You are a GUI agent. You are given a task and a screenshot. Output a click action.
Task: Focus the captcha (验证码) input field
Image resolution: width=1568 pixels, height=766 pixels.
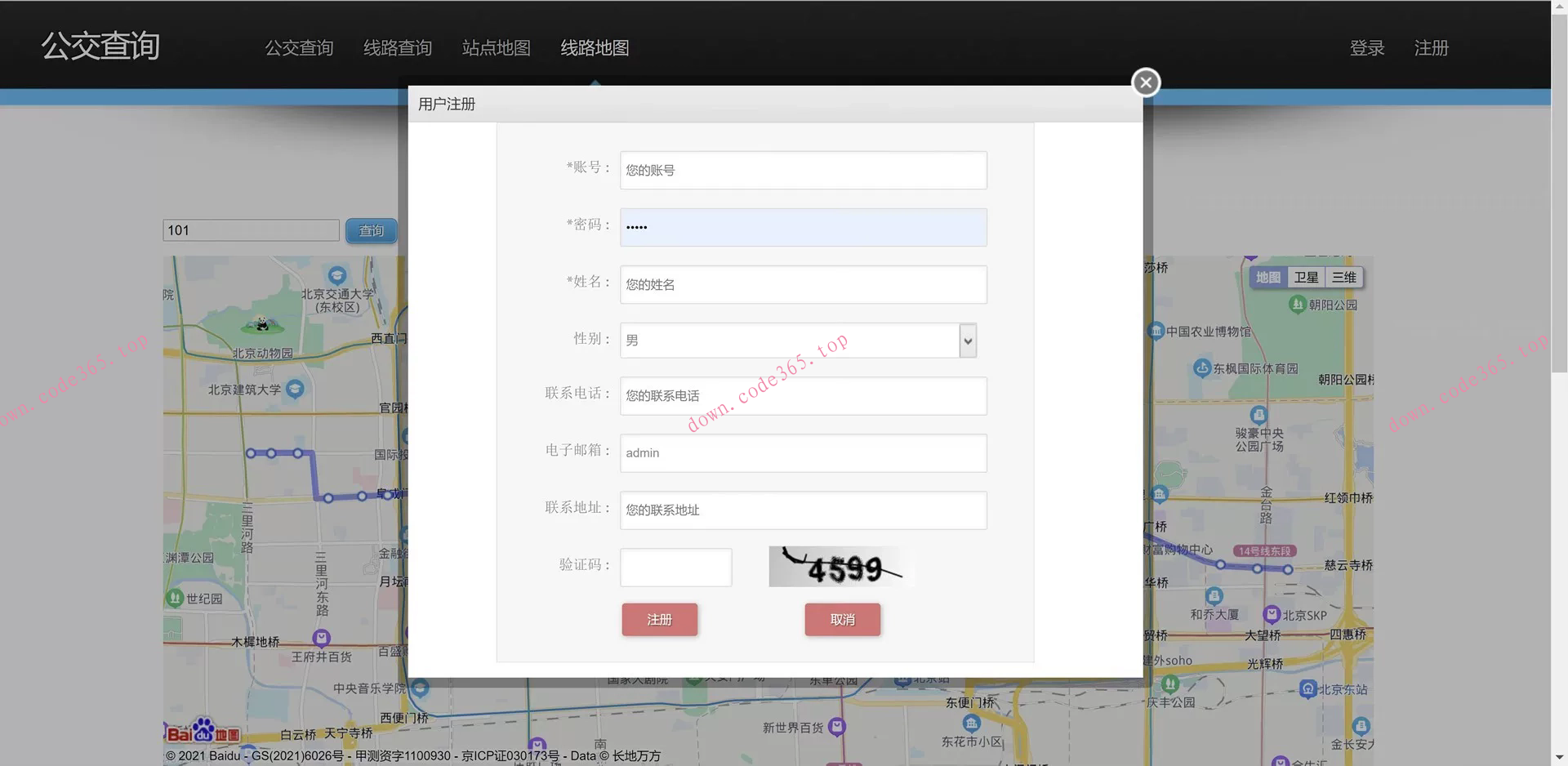tap(675, 568)
